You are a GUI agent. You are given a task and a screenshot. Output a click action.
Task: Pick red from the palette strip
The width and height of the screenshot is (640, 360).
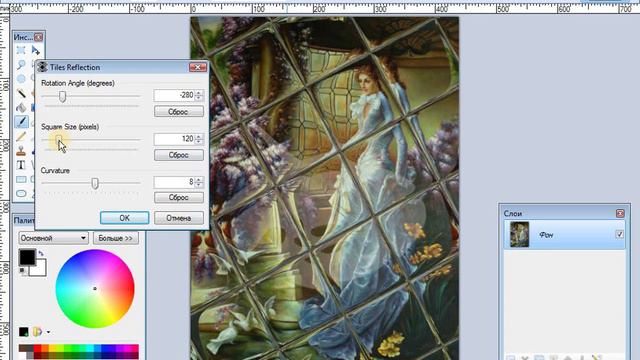38,348
